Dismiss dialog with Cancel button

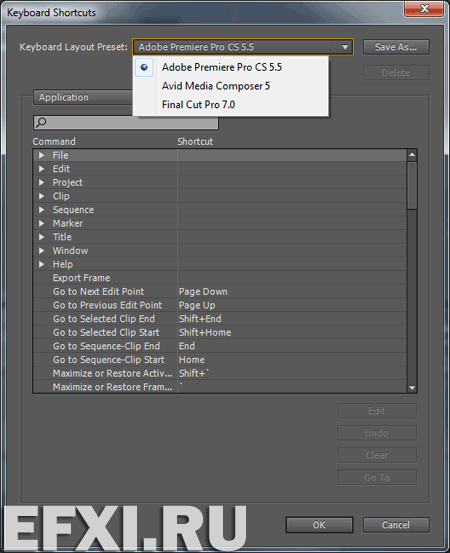point(396,525)
